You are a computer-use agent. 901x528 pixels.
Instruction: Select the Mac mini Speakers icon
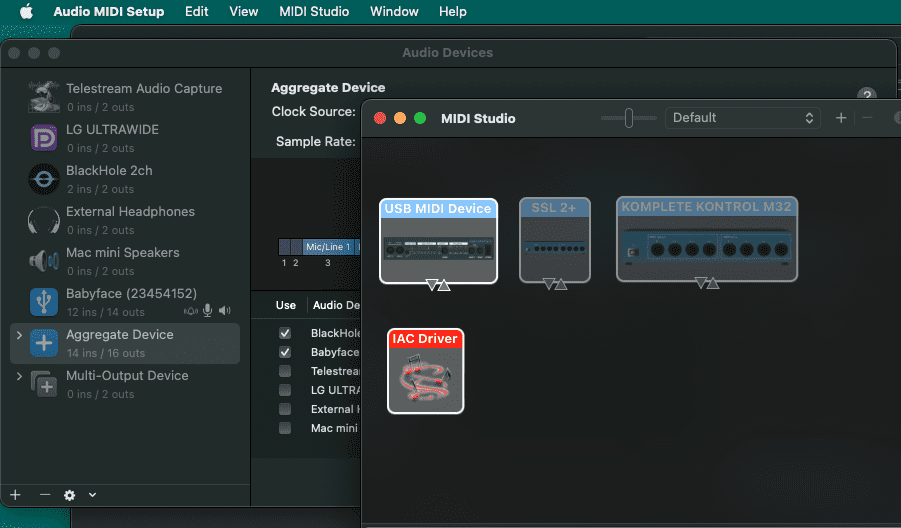point(44,261)
